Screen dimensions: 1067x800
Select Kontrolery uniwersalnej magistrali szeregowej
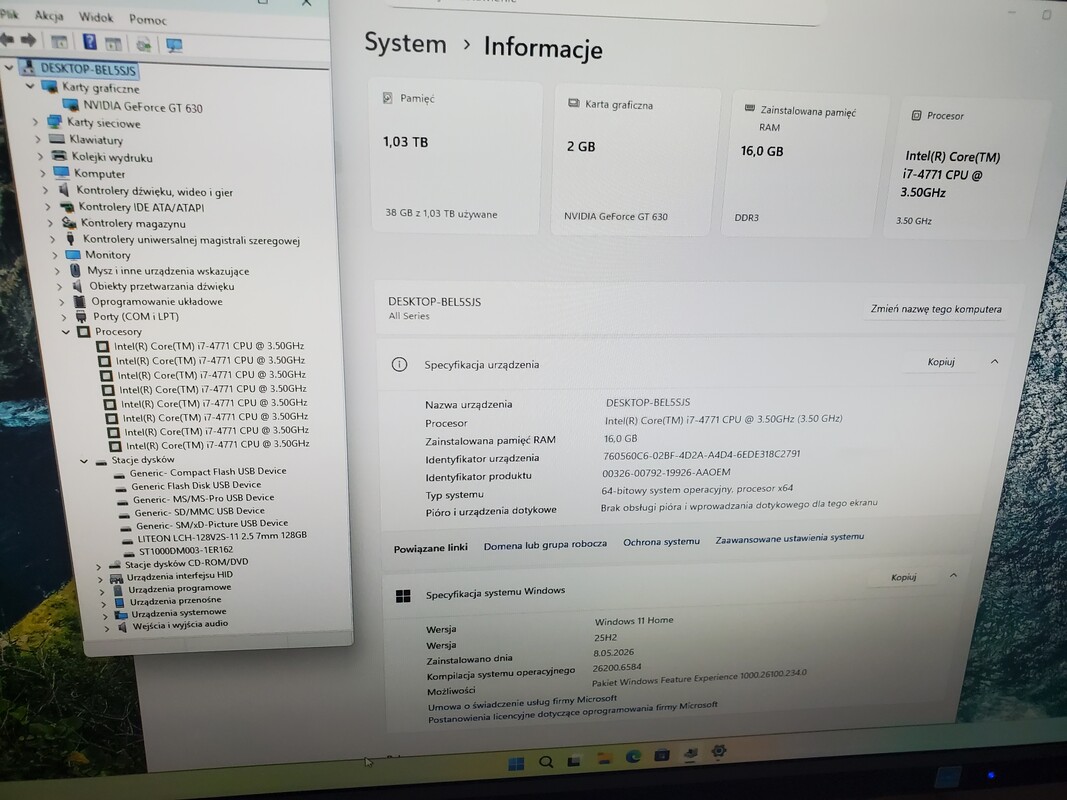click(191, 239)
